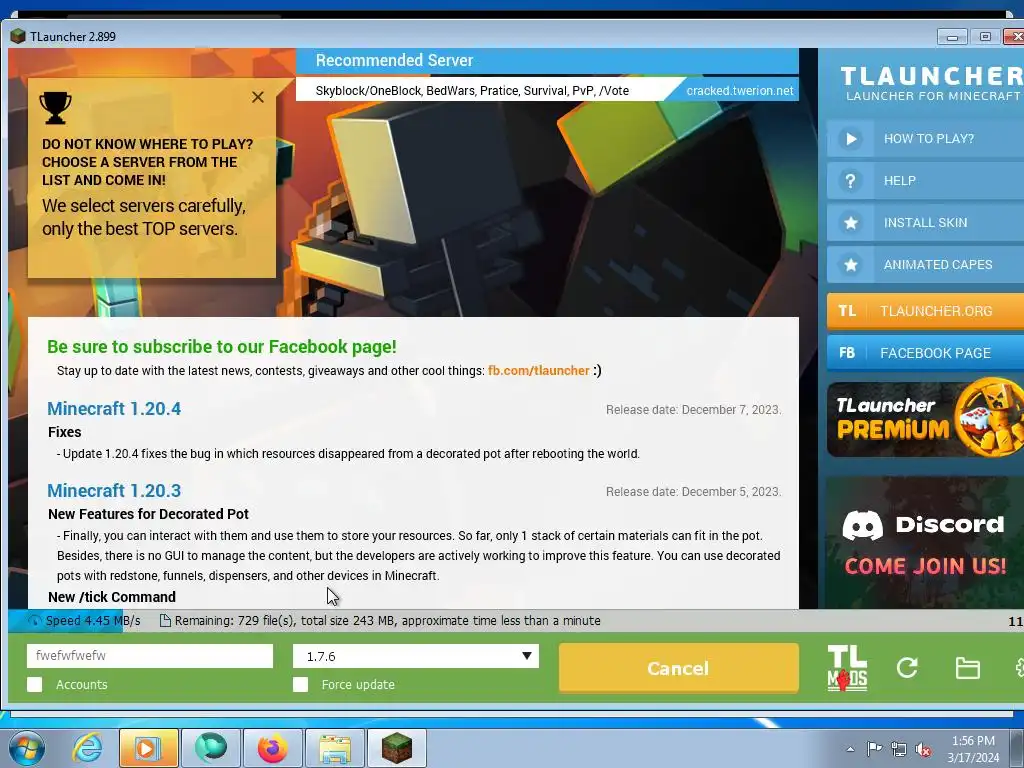Click the remaining files status text
The image size is (1024, 768).
pos(387,620)
